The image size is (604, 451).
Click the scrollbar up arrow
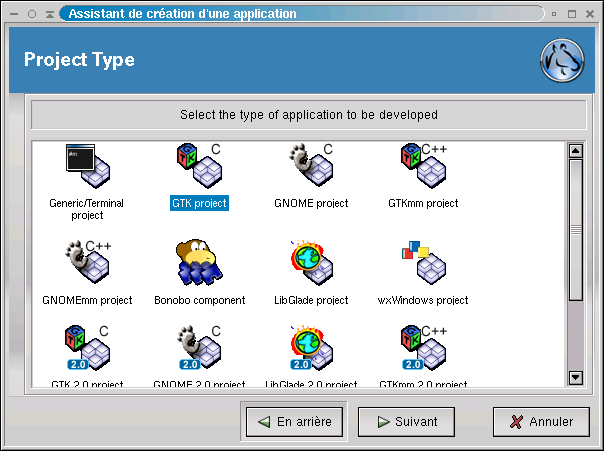(575, 152)
